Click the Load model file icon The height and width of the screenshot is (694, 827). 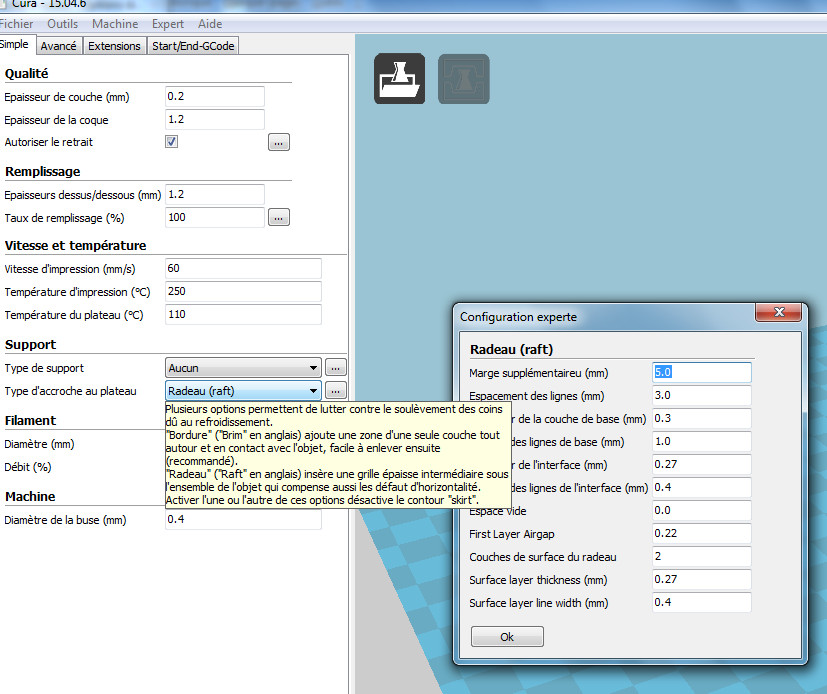(x=399, y=79)
